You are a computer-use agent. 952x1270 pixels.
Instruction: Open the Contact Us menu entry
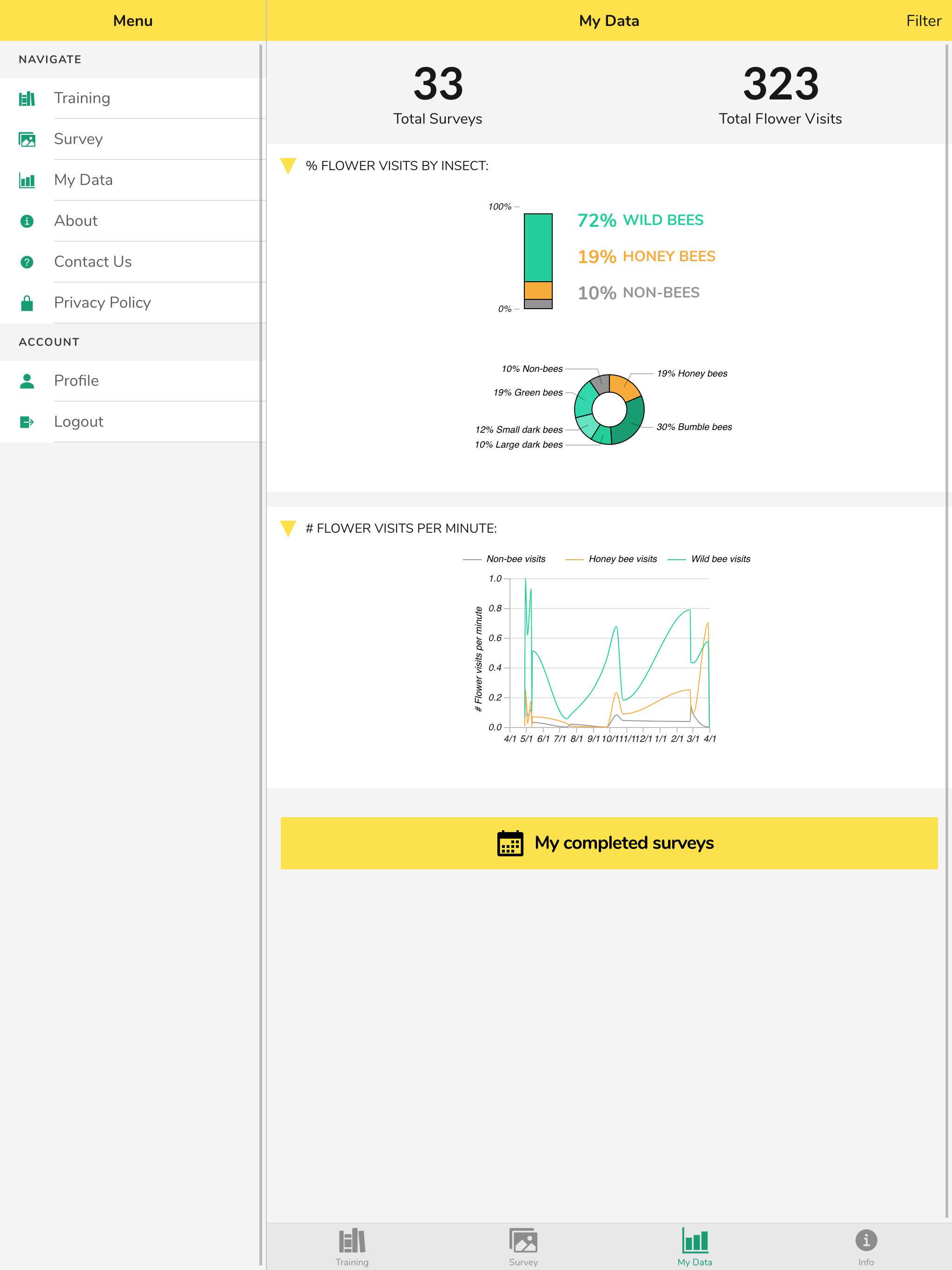coord(93,262)
